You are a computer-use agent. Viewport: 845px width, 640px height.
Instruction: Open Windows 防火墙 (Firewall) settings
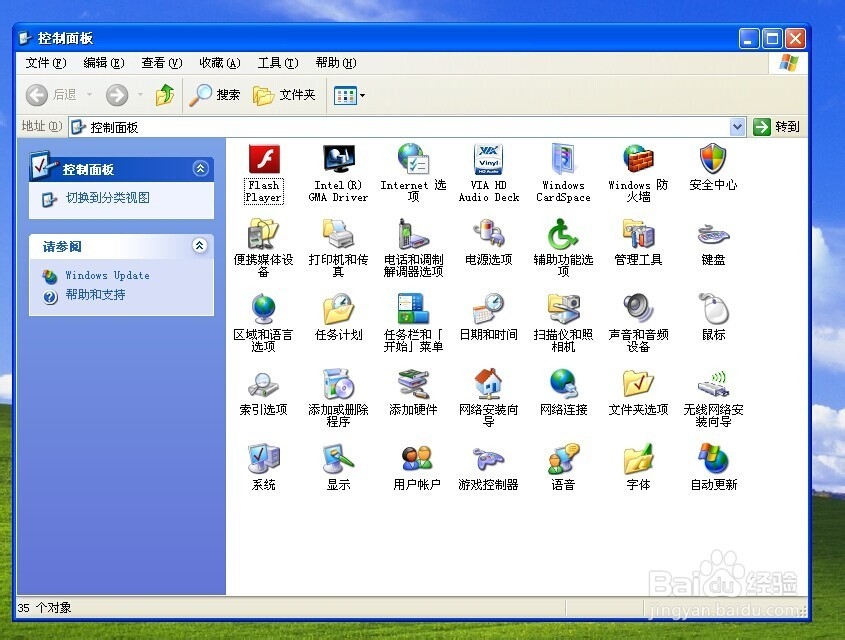click(638, 160)
